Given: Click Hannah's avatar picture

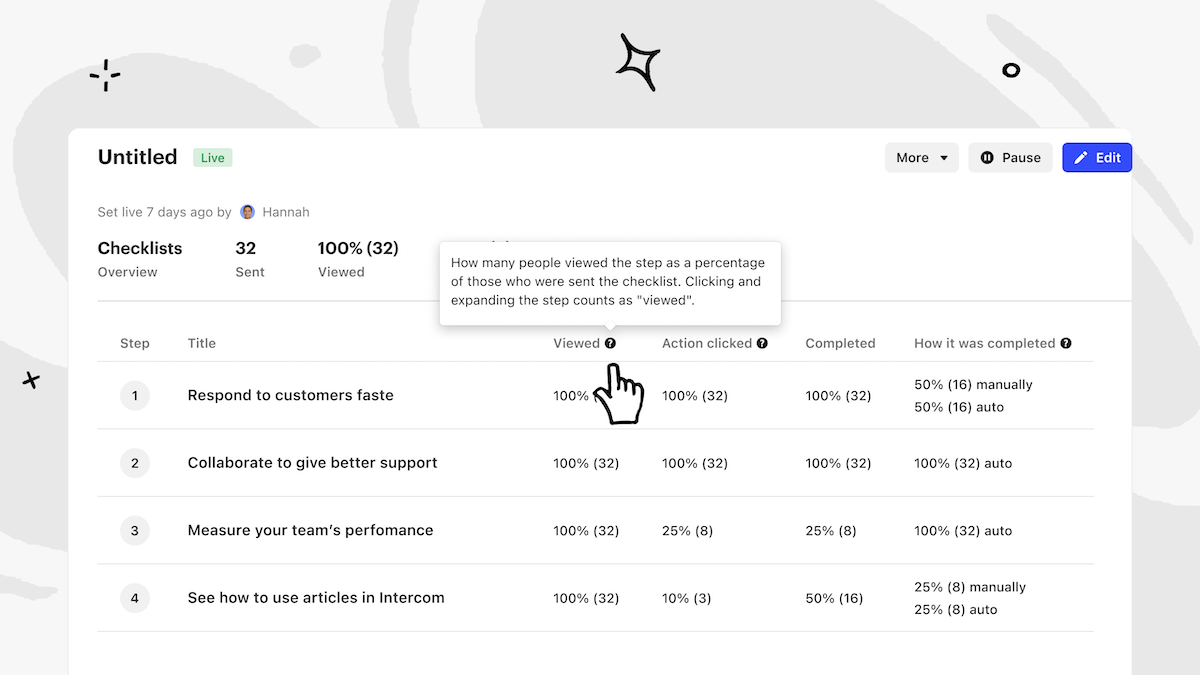Looking at the screenshot, I should point(248,212).
